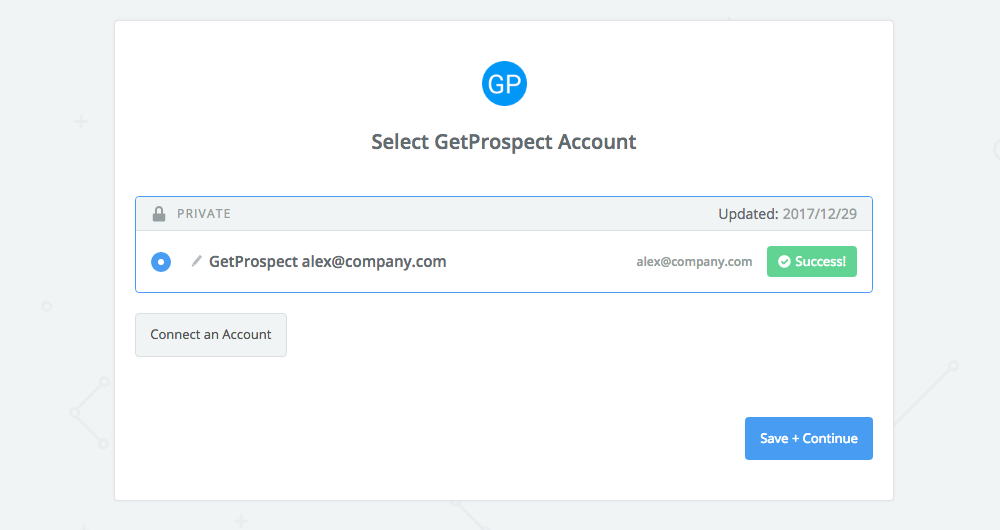Viewport: 1000px width, 530px height.
Task: Click the plus decoration near card's upper left
Action: 81,121
